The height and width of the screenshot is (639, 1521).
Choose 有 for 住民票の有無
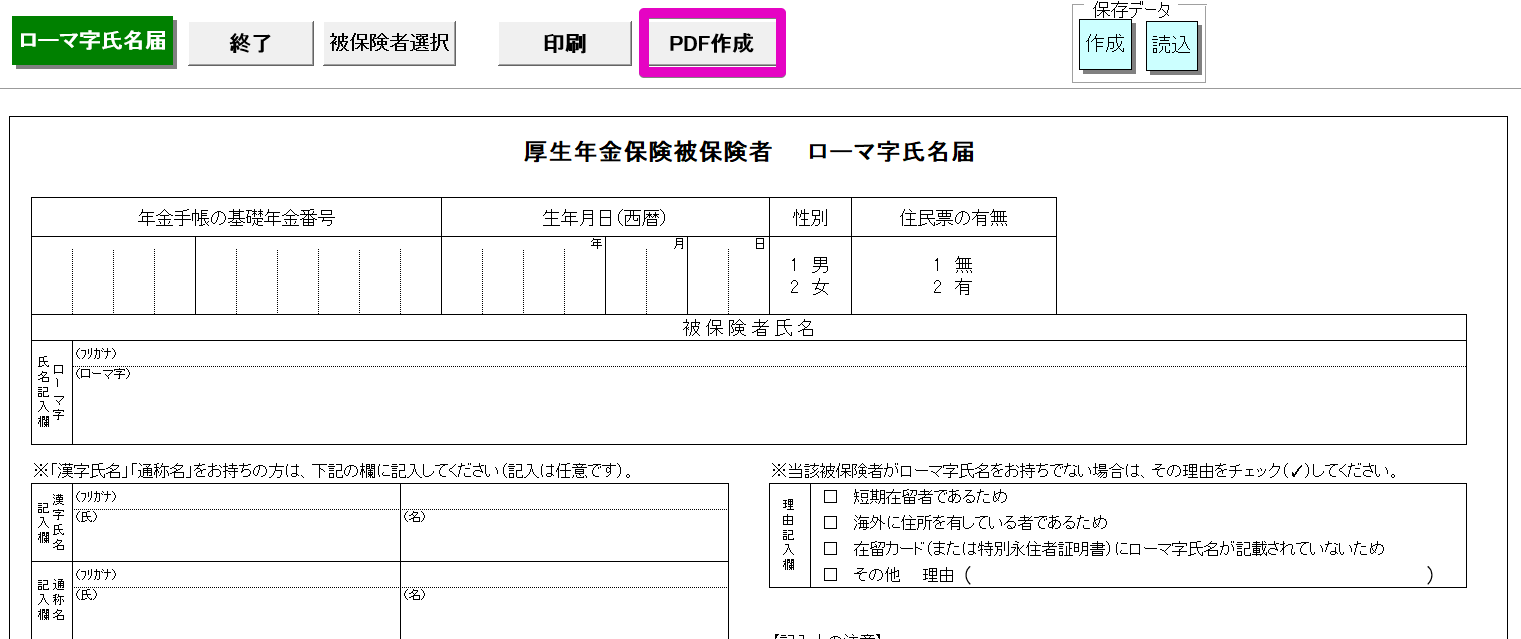(952, 288)
